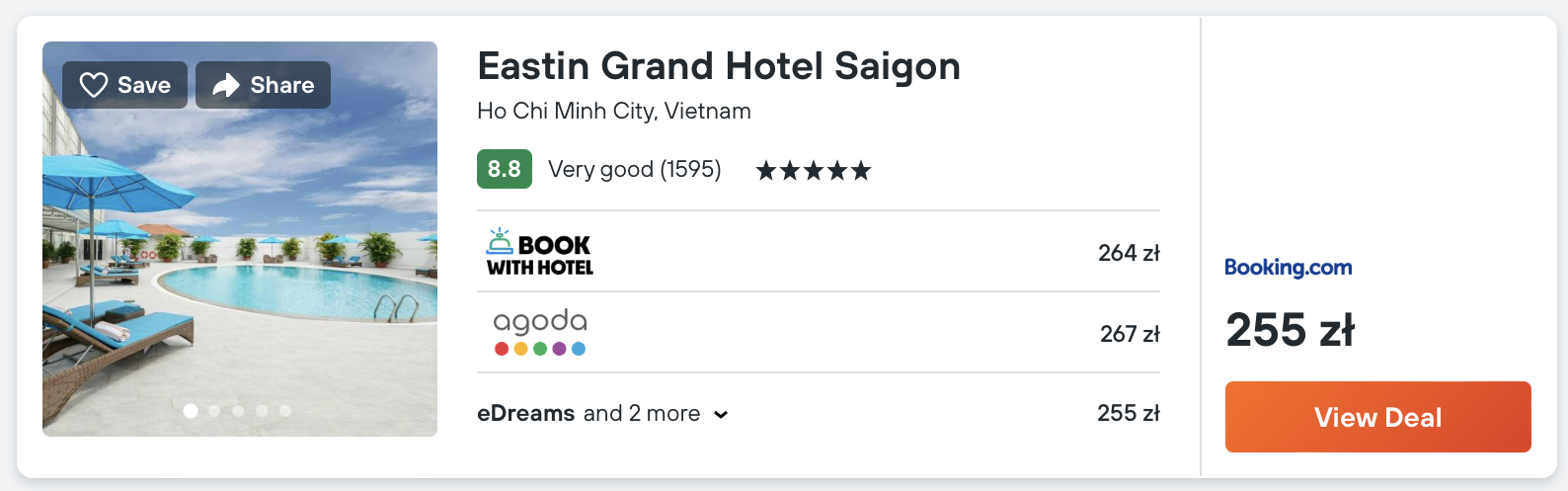Jump to the third photo carousel dot
Viewport: 1568px width, 491px height.
[x=238, y=410]
